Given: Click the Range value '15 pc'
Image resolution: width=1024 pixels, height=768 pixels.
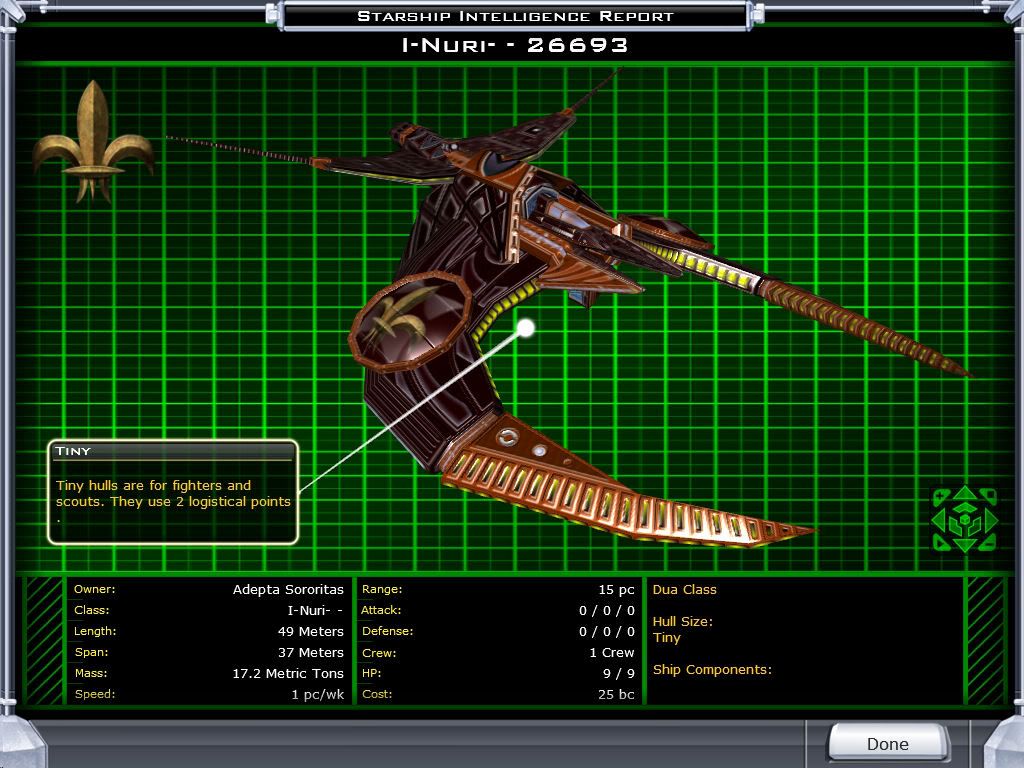Looking at the screenshot, I should tap(616, 589).
